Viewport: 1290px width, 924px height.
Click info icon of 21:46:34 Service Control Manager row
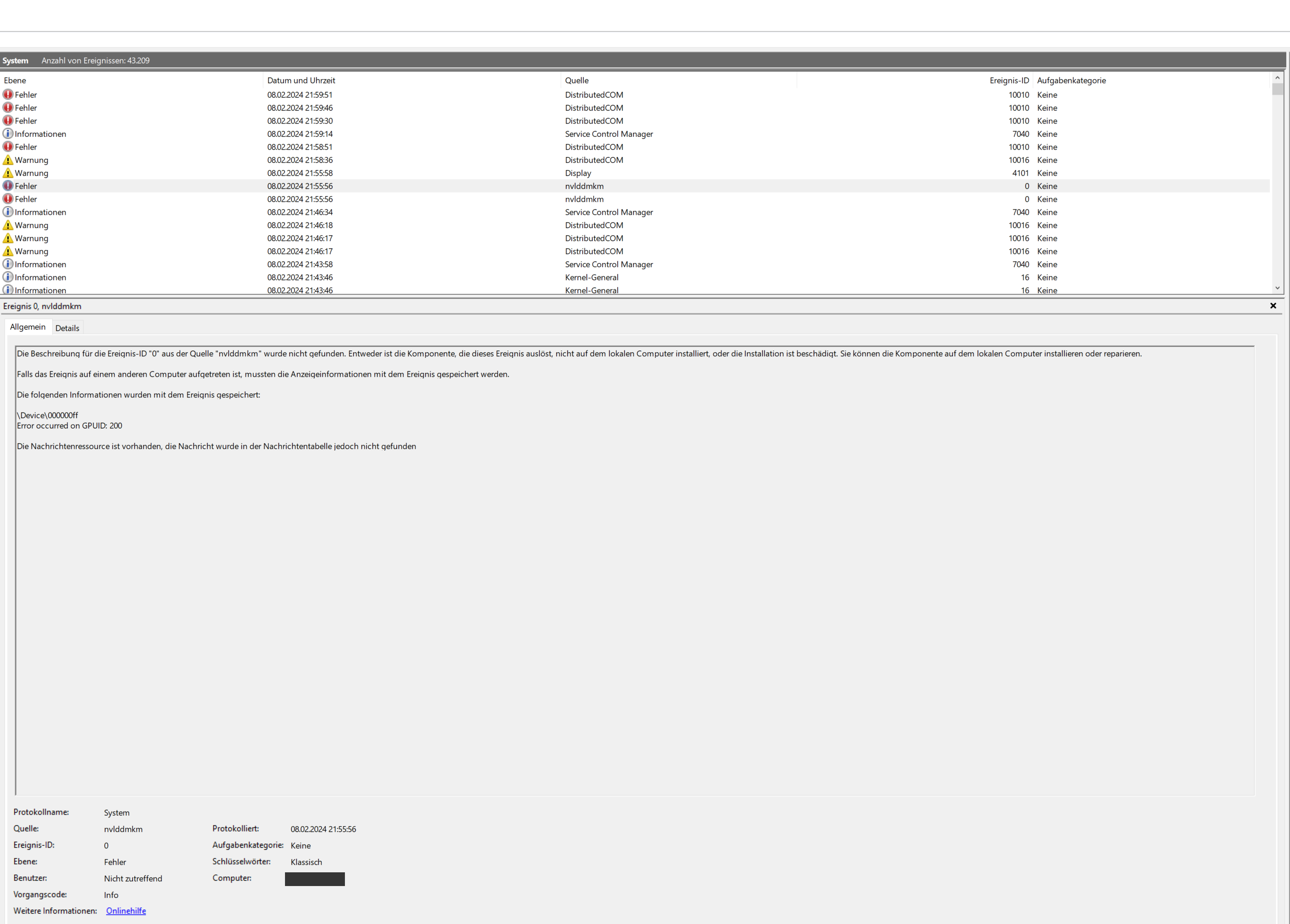(8, 212)
